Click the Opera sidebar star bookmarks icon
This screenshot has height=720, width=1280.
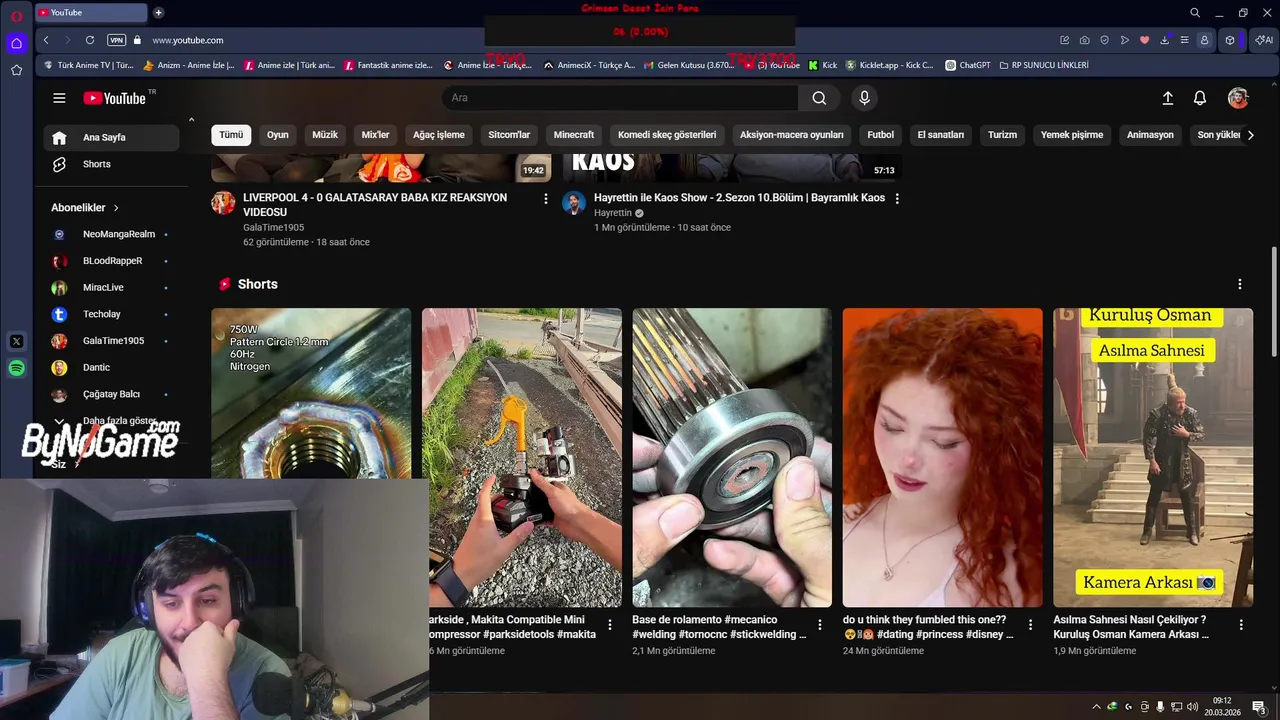(16, 70)
